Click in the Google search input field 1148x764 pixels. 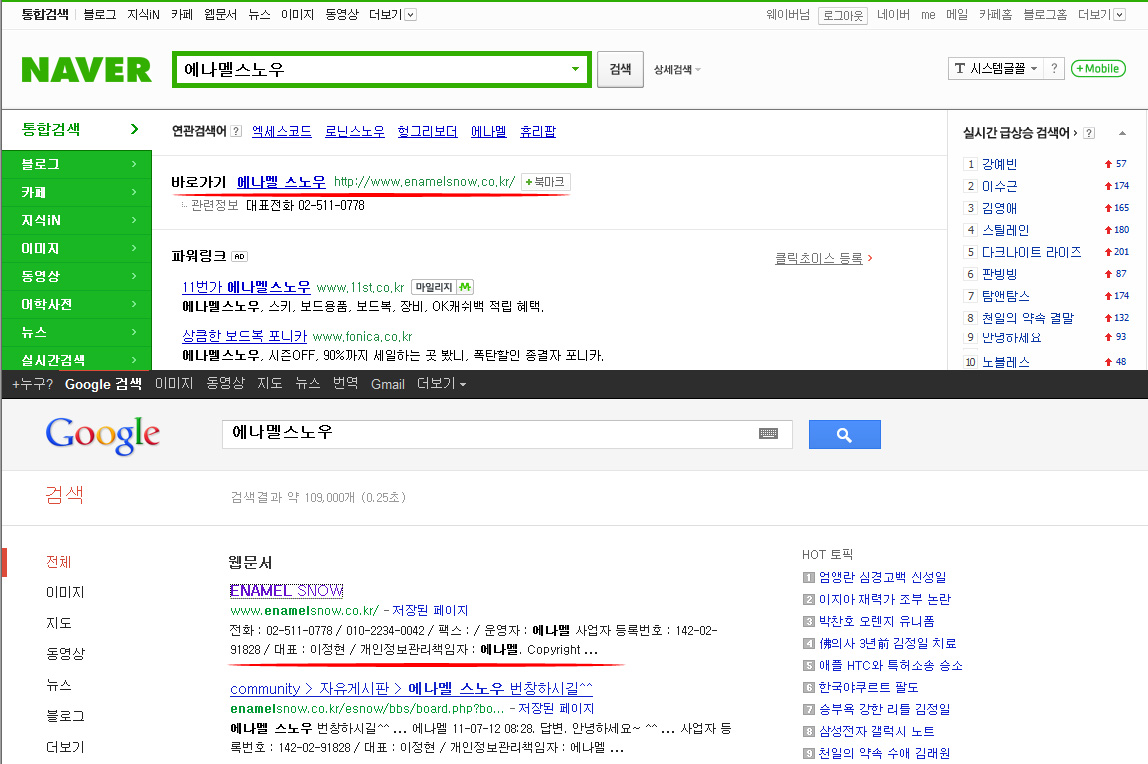click(x=491, y=433)
